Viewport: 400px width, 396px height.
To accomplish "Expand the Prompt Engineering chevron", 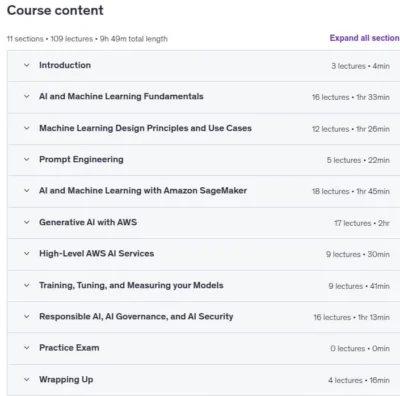I will [27, 160].
